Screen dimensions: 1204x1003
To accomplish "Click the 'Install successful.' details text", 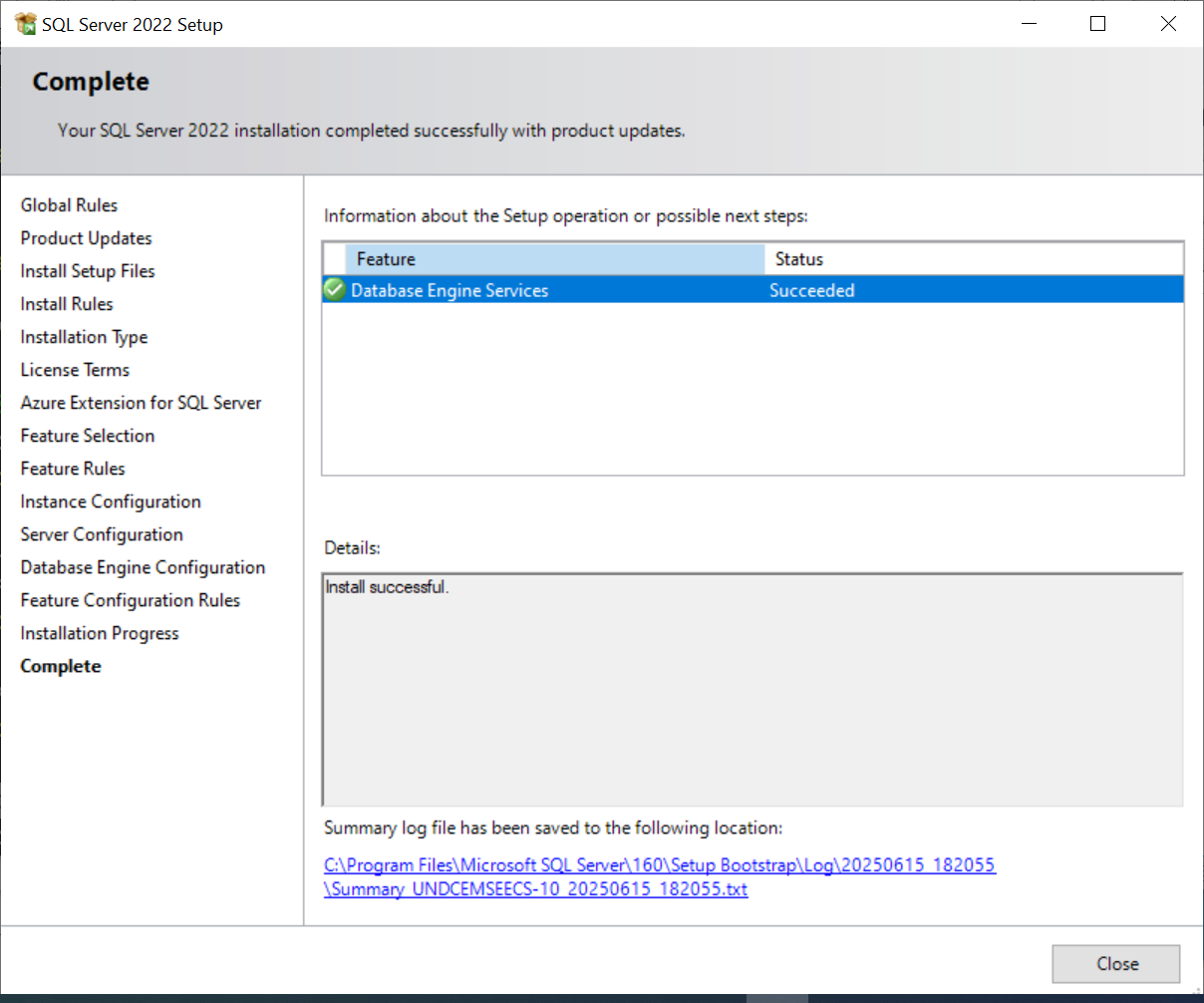I will coord(387,587).
